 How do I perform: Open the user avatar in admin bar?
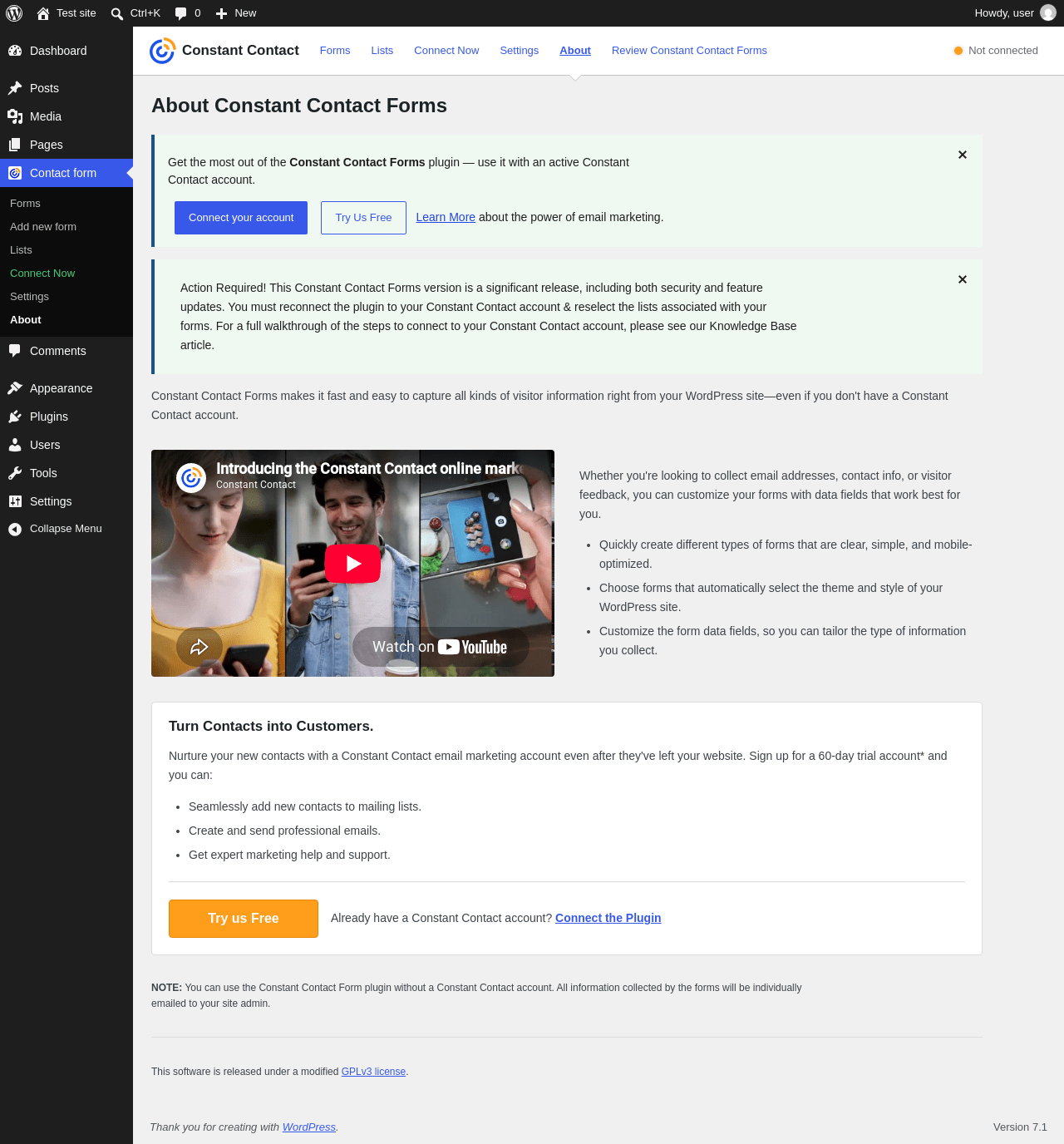[1048, 13]
